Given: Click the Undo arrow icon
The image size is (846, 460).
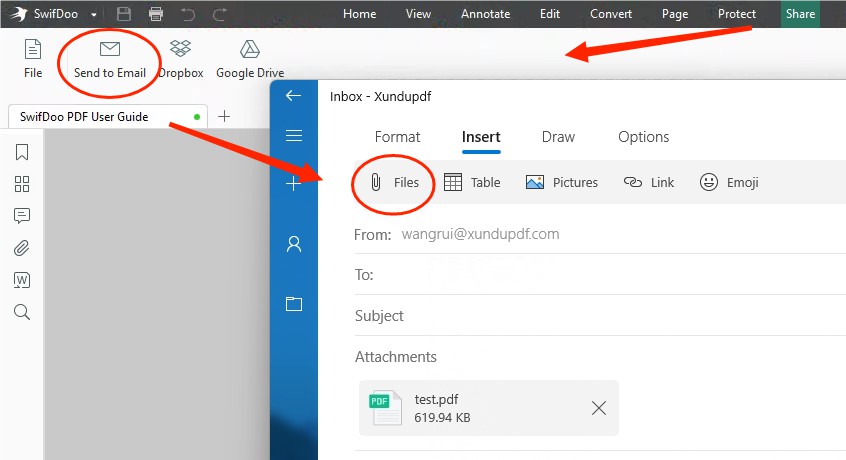Looking at the screenshot, I should 188,14.
